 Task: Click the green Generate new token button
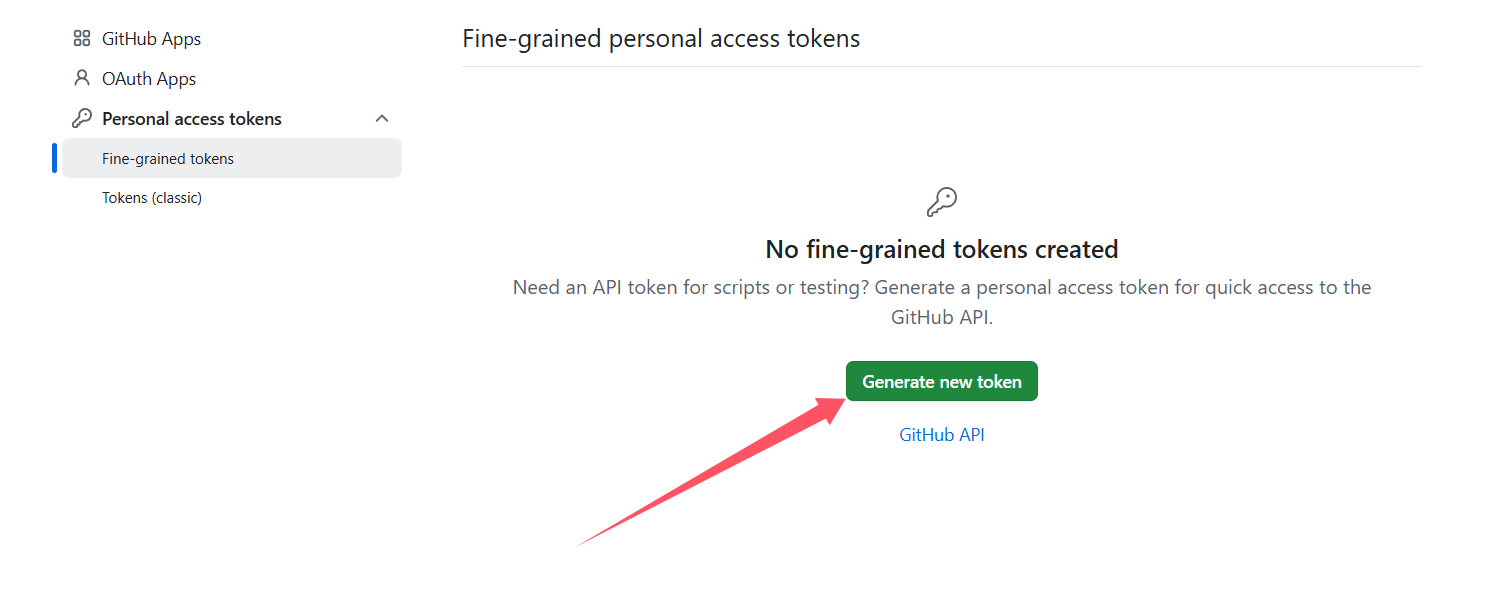click(942, 381)
